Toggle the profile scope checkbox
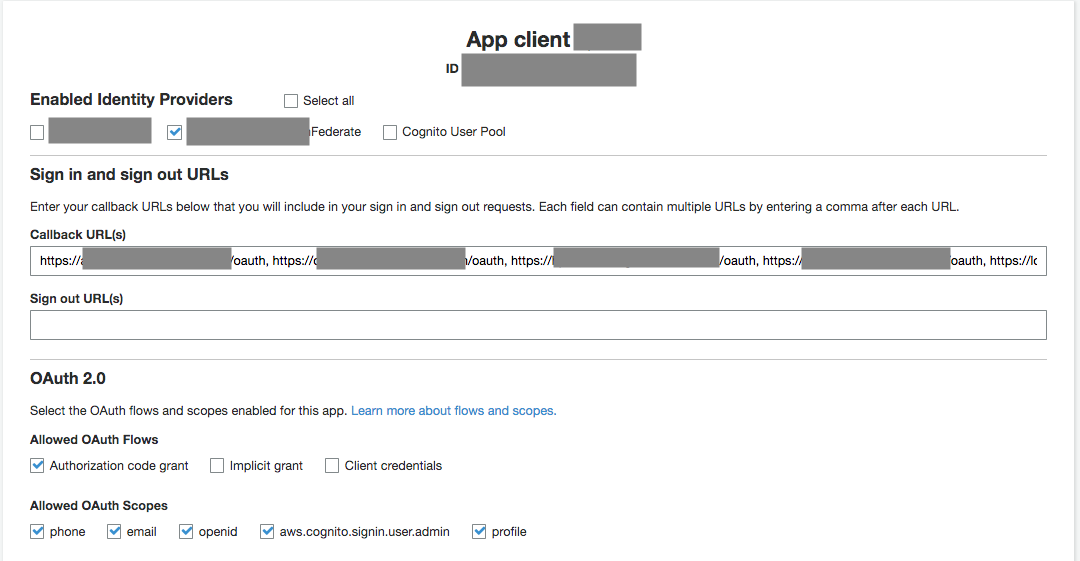 click(x=479, y=532)
